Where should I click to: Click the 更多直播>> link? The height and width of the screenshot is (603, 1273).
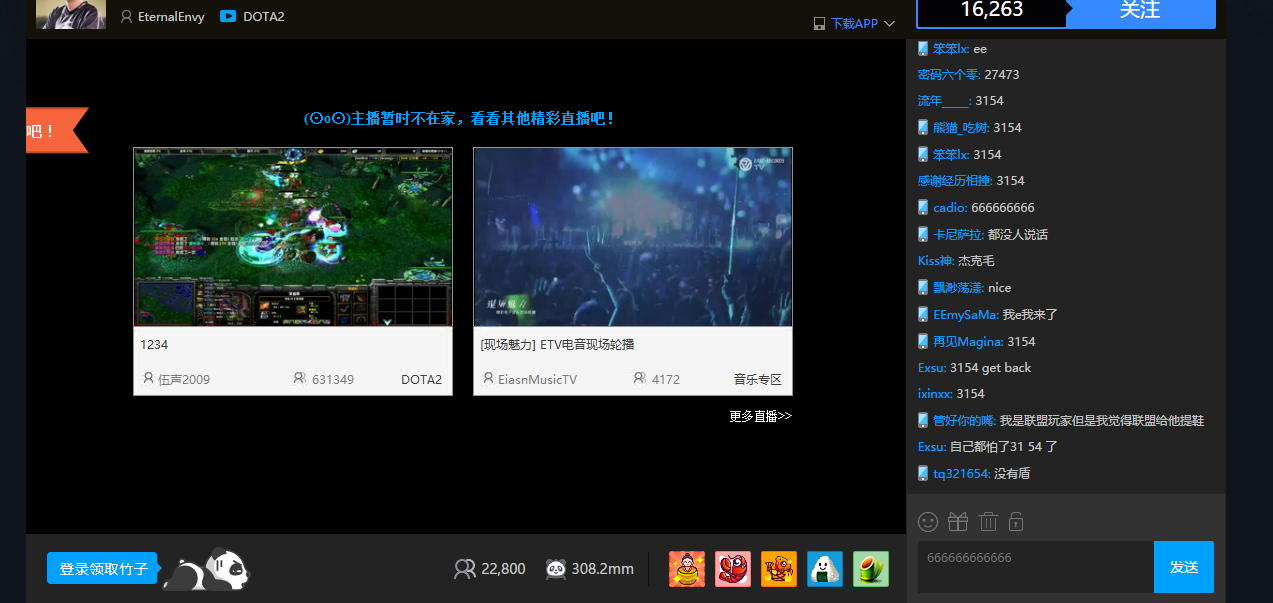[x=760, y=416]
